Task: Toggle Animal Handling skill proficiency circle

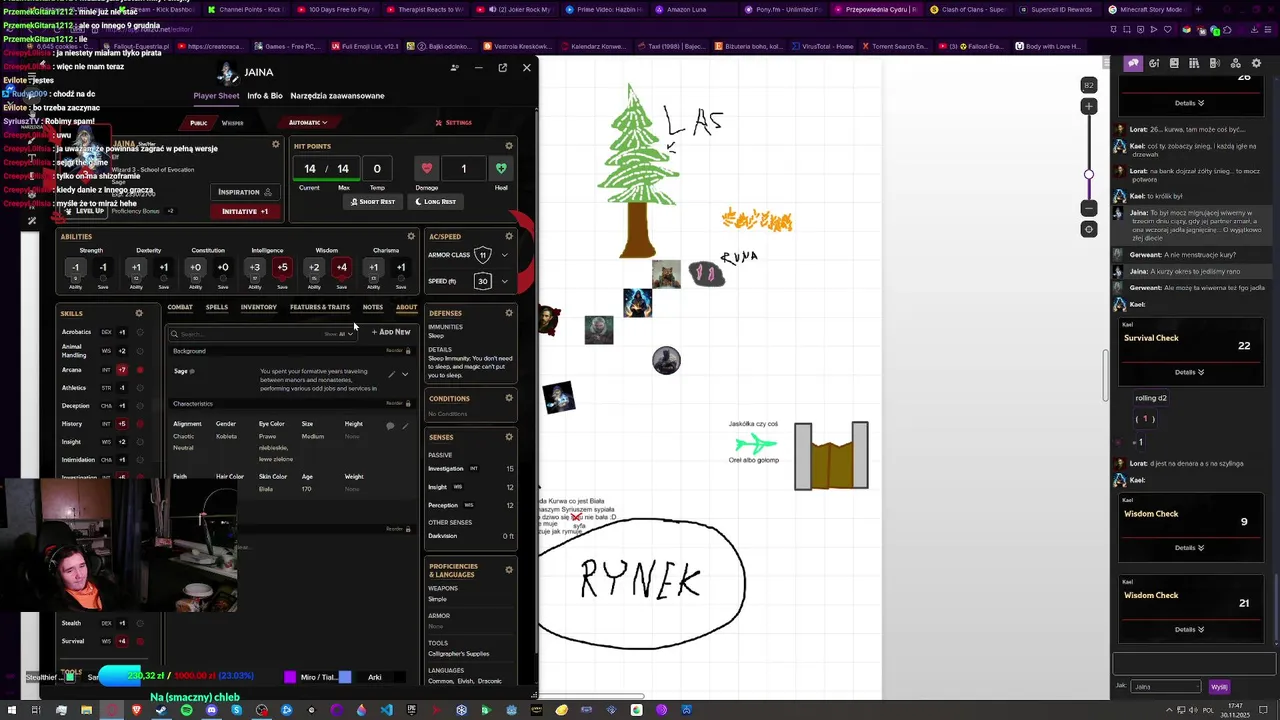Action: (139, 351)
